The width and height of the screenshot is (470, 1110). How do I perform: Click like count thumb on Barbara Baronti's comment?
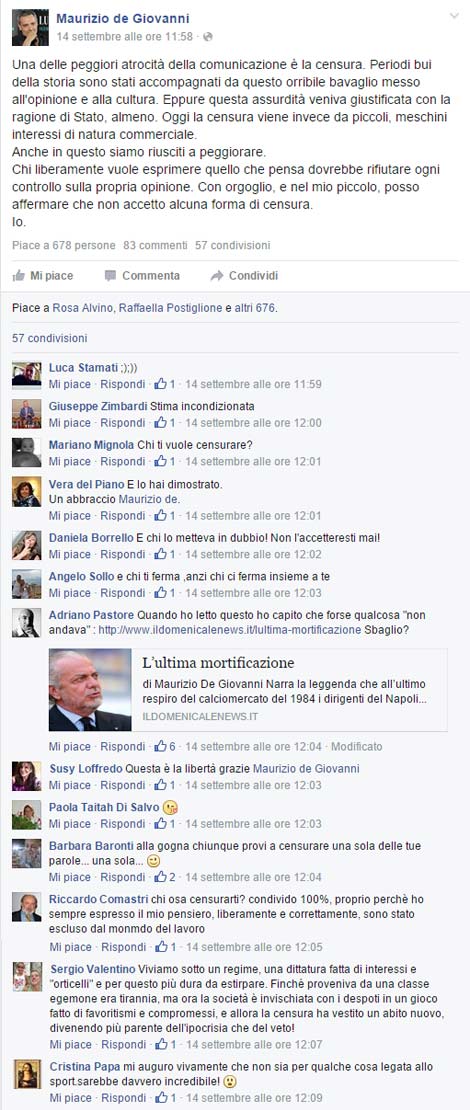coord(161,877)
